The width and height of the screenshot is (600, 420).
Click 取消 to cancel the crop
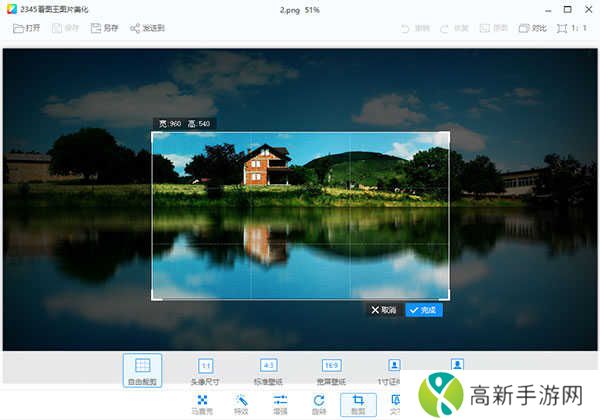click(384, 310)
